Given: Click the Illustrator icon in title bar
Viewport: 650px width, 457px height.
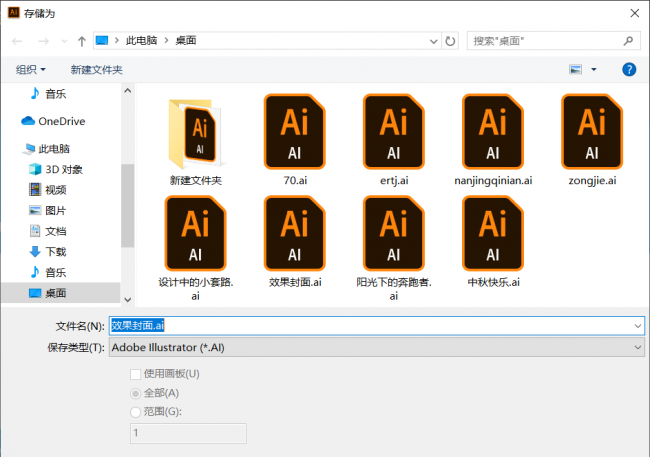Looking at the screenshot, I should (x=14, y=12).
